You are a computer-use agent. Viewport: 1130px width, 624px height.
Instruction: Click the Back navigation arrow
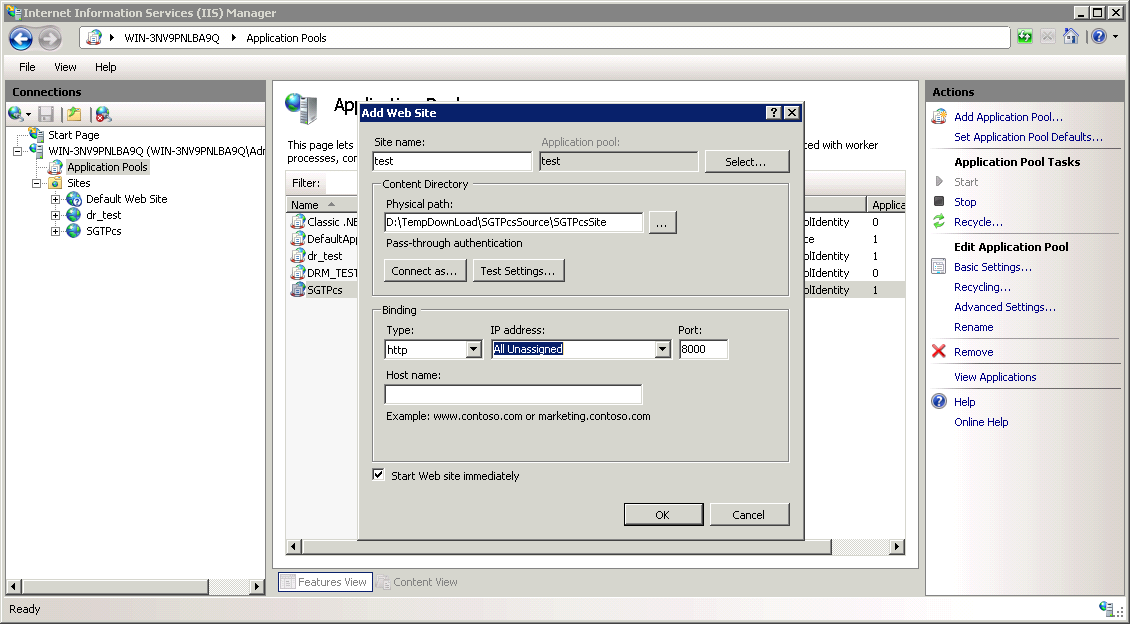coord(21,38)
